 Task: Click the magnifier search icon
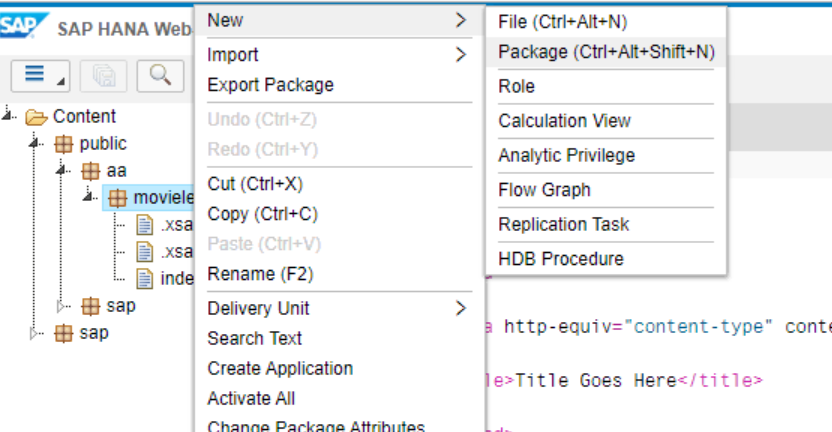[x=160, y=74]
